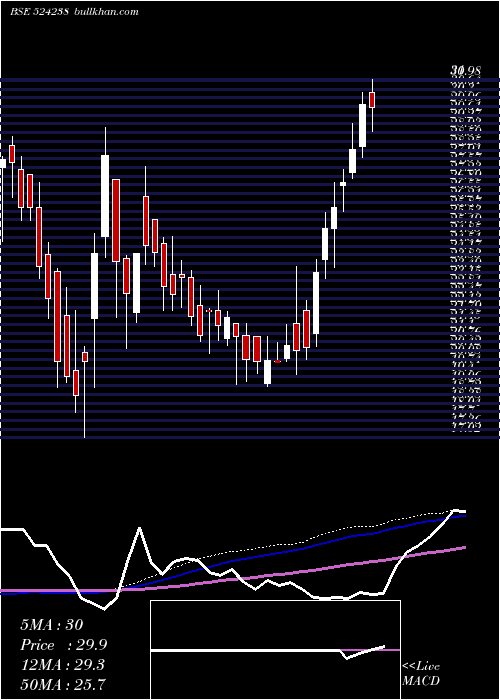Click the BSE 524288 stock code label
This screenshot has width=500, height=700.
pyautogui.click(x=39, y=12)
